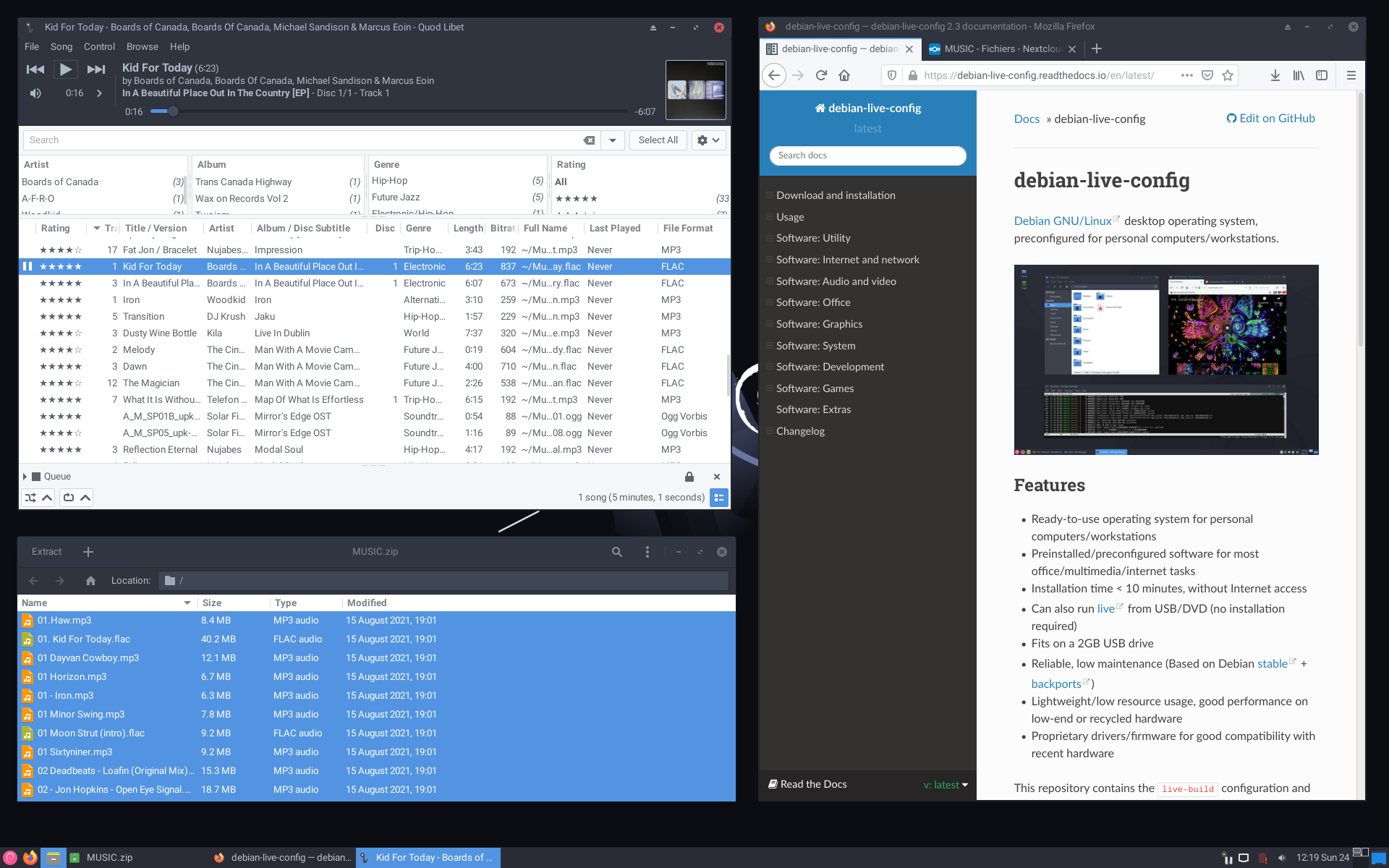
Task: Go to the archive home location
Action: (x=90, y=581)
